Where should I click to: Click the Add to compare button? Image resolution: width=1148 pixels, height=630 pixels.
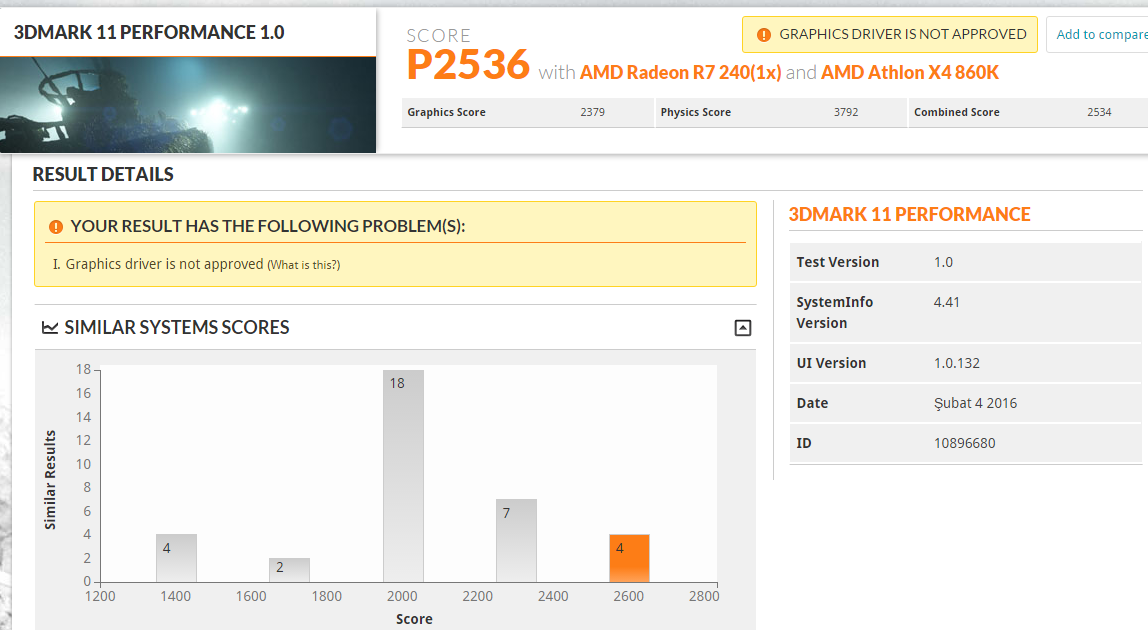tap(1097, 34)
